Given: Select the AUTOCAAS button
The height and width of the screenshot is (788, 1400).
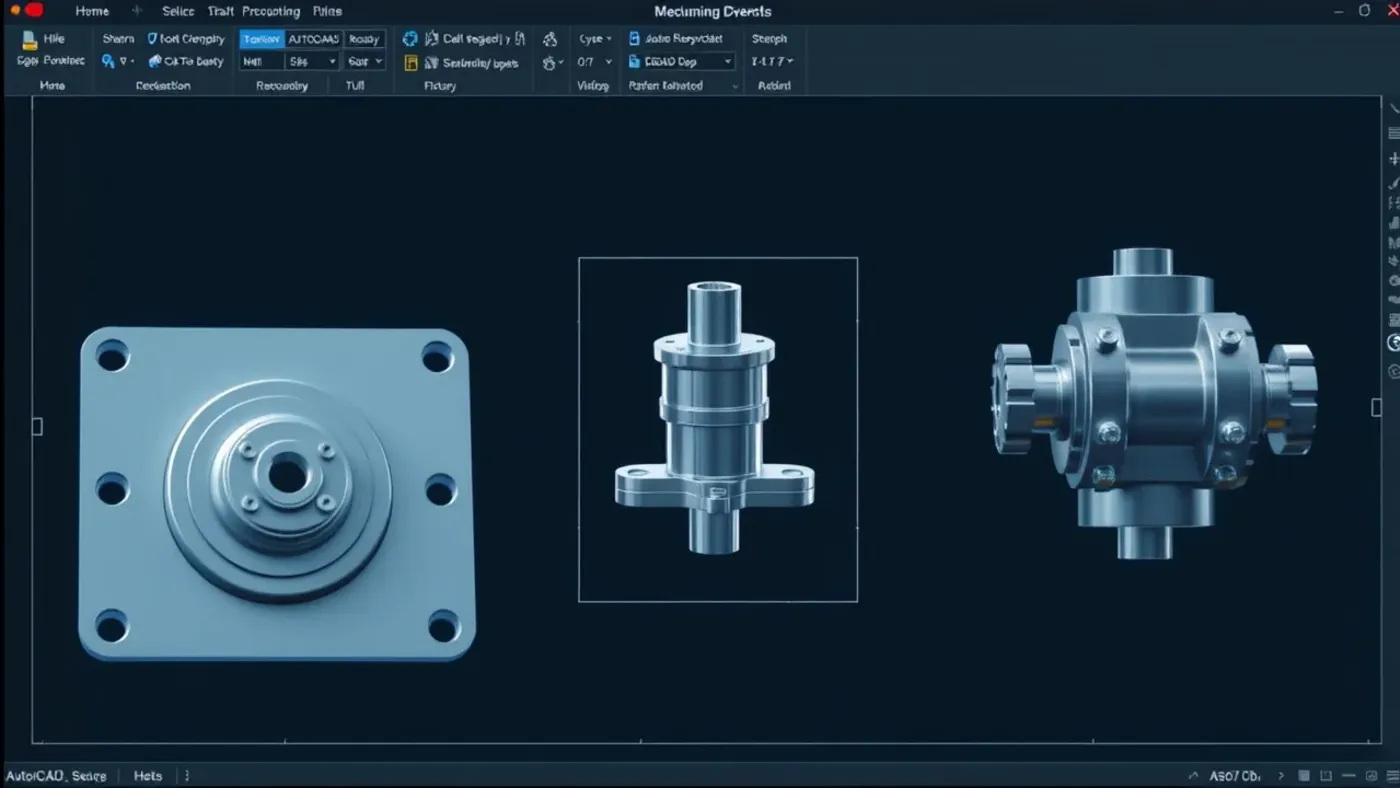Looking at the screenshot, I should click(314, 39).
